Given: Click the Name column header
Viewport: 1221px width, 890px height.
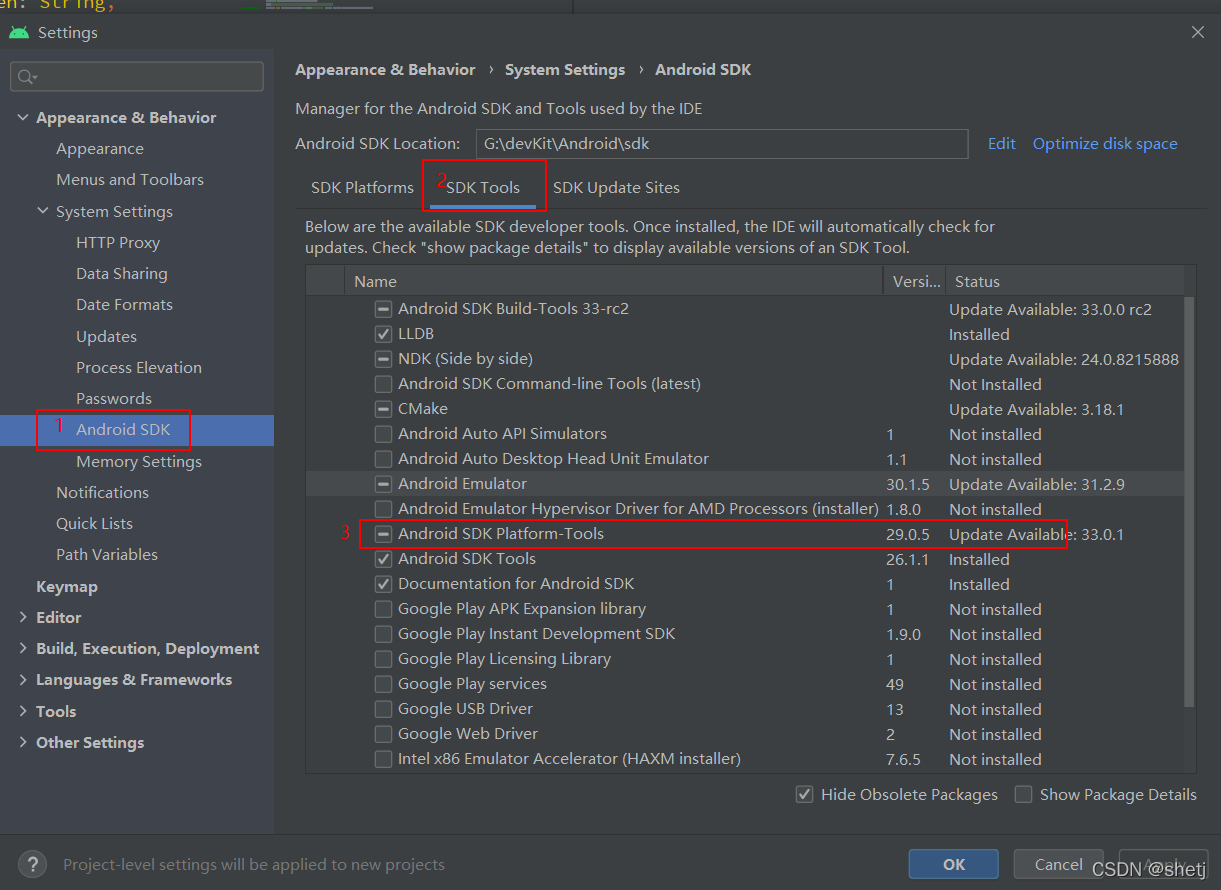Looking at the screenshot, I should click(x=614, y=281).
